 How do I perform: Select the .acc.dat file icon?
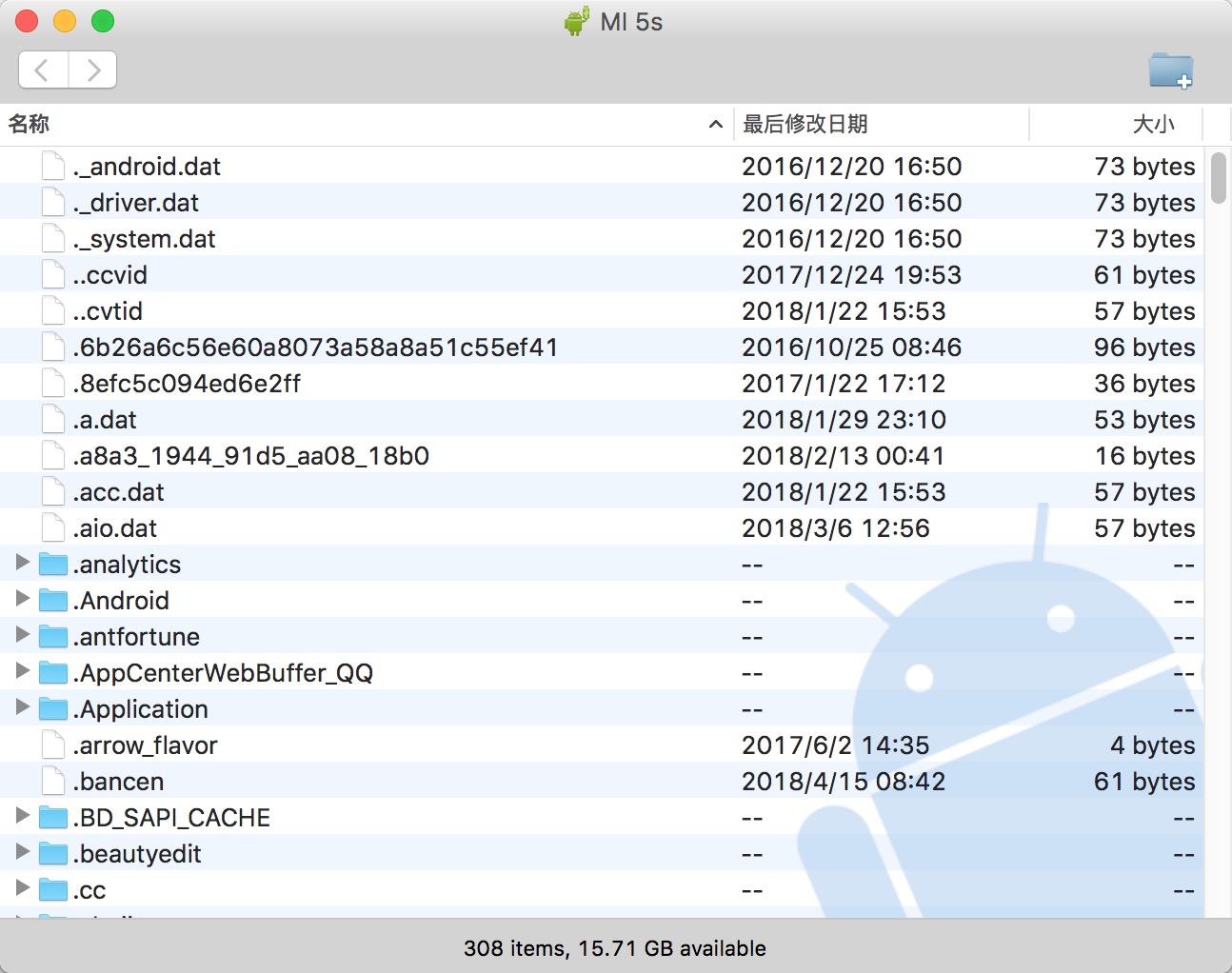[x=53, y=491]
